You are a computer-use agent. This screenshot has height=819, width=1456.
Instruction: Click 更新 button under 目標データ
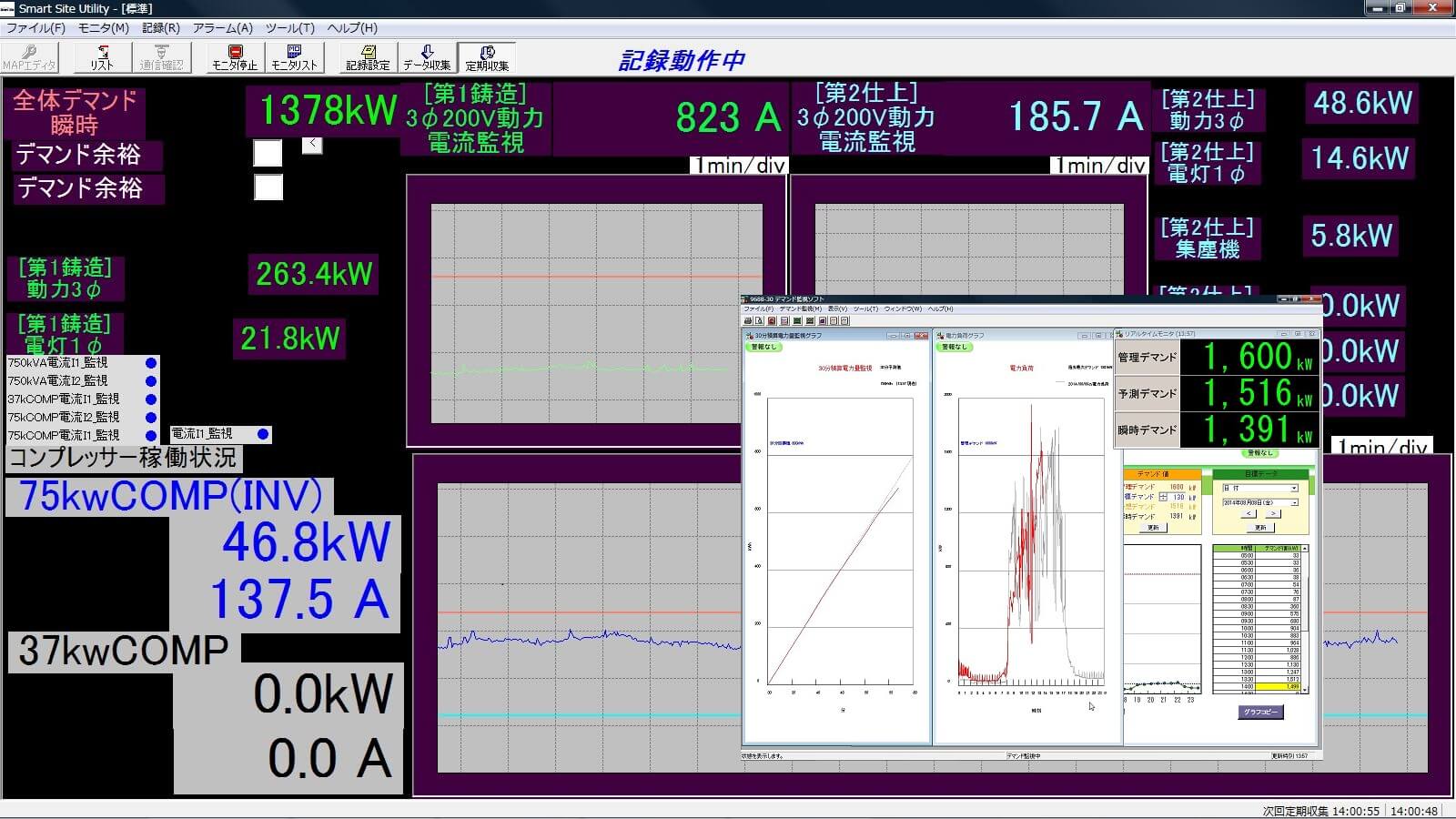pyautogui.click(x=1260, y=527)
